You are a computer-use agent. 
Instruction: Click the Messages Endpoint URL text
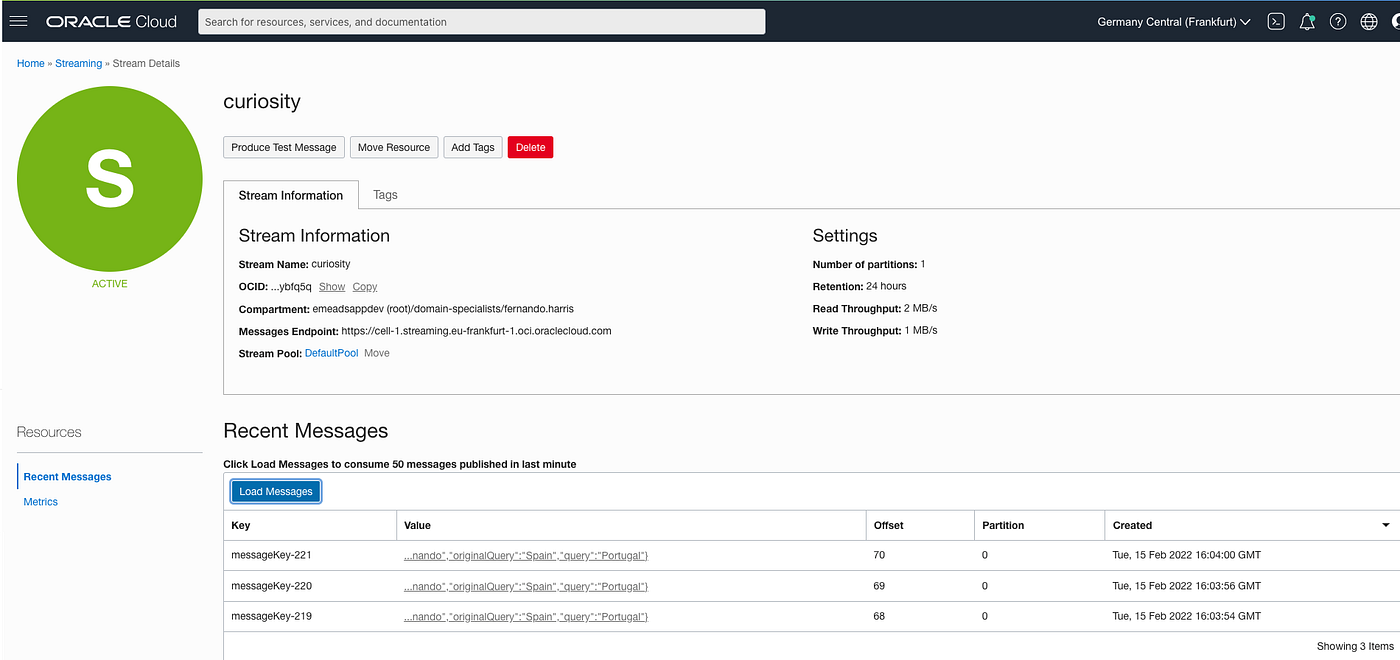coord(476,331)
